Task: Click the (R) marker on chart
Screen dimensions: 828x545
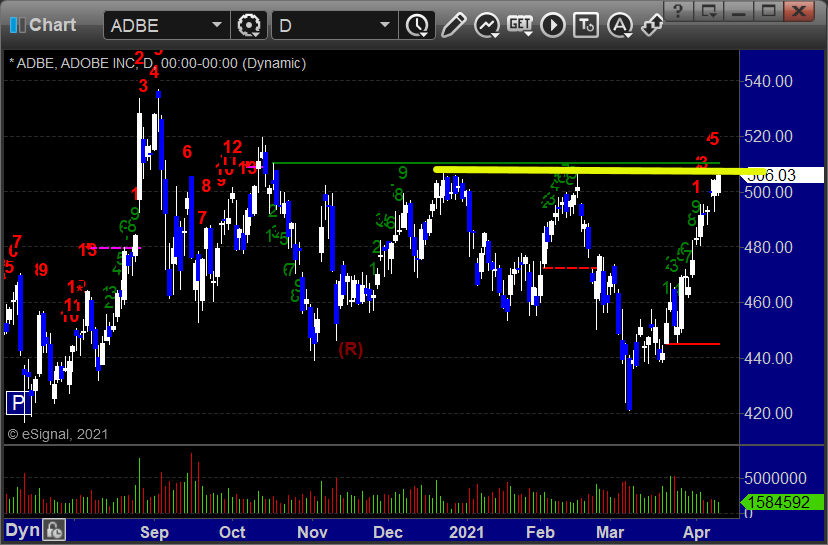Action: (351, 349)
